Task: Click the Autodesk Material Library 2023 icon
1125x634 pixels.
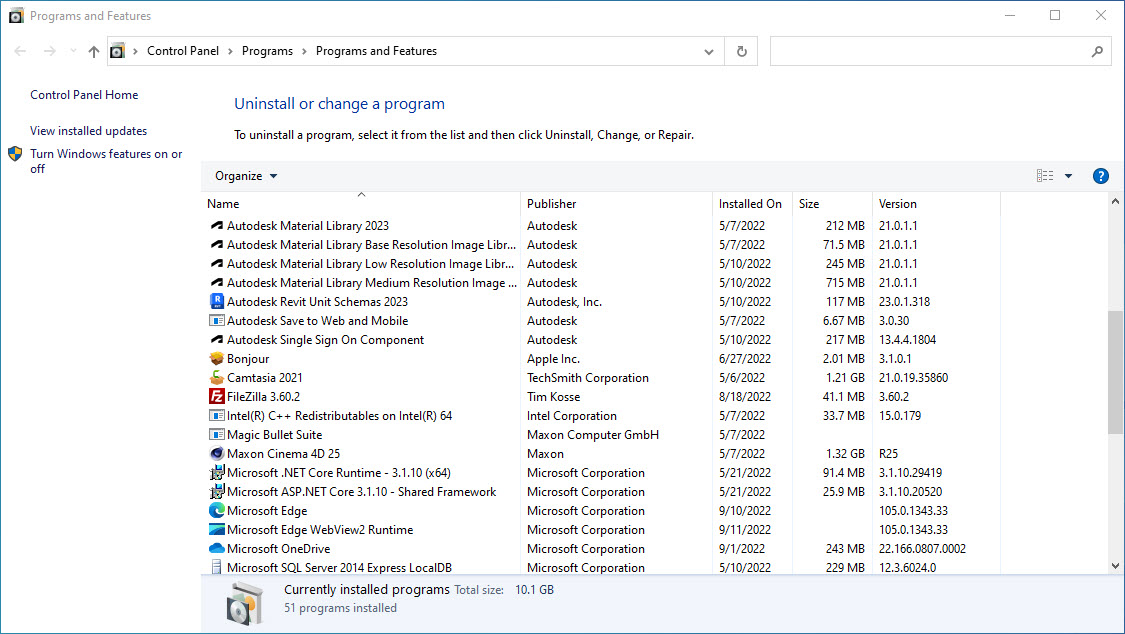Action: (216, 225)
